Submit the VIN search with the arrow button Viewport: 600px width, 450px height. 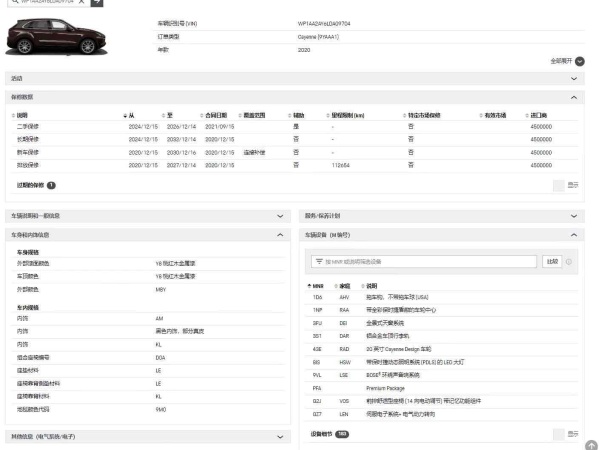(97, 2)
